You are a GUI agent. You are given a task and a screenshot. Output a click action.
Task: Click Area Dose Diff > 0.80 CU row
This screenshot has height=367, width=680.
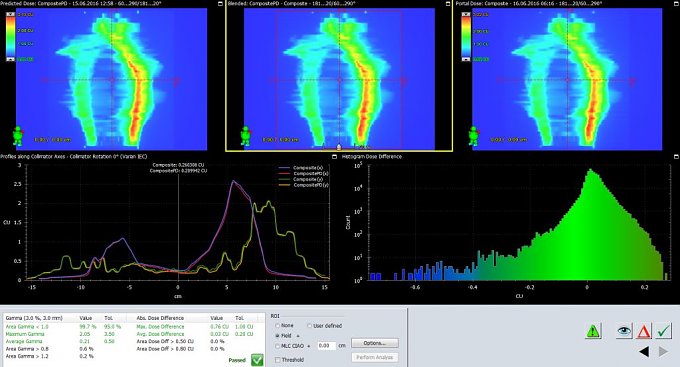click(x=180, y=349)
